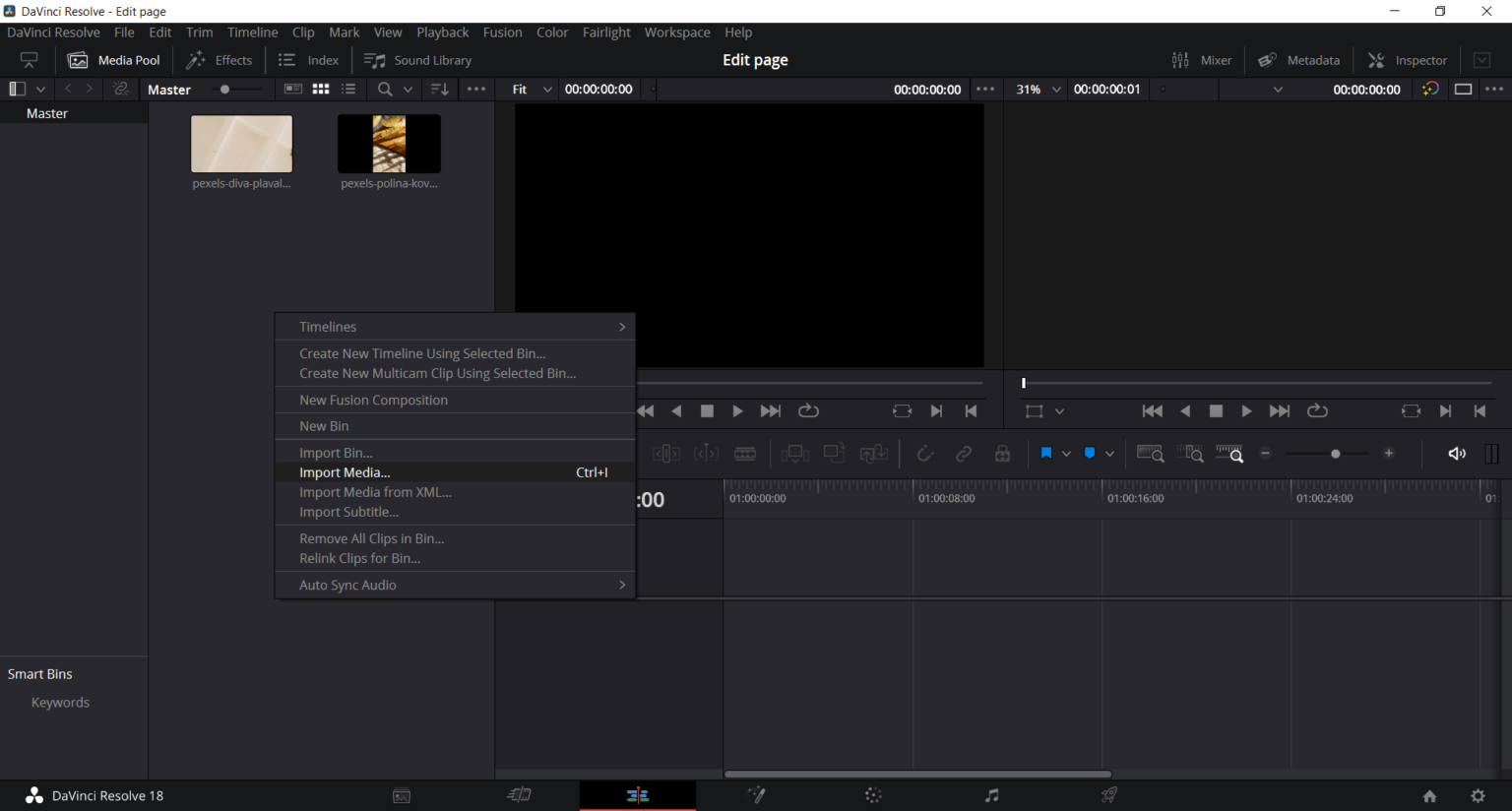Open the flag color dropdown arrow
The height and width of the screenshot is (811, 1512).
pos(1066,454)
